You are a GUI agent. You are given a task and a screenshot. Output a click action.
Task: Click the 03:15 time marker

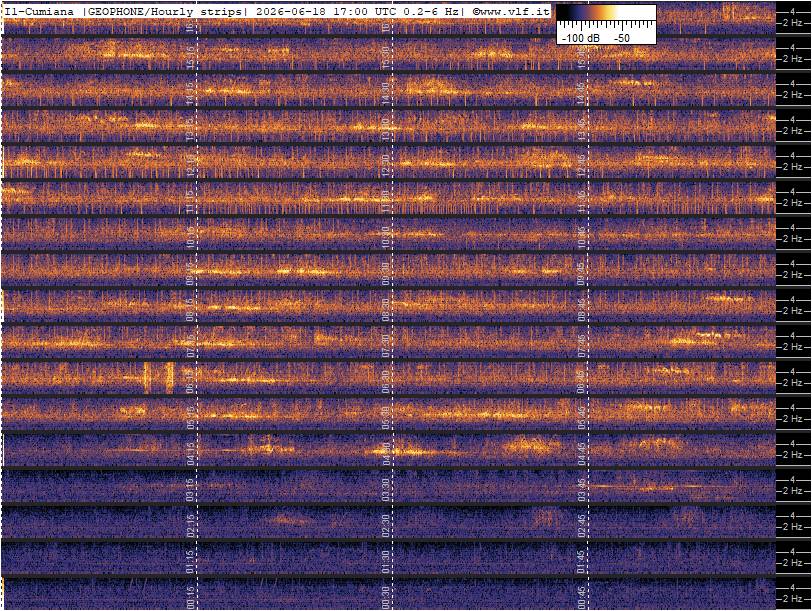(x=191, y=490)
